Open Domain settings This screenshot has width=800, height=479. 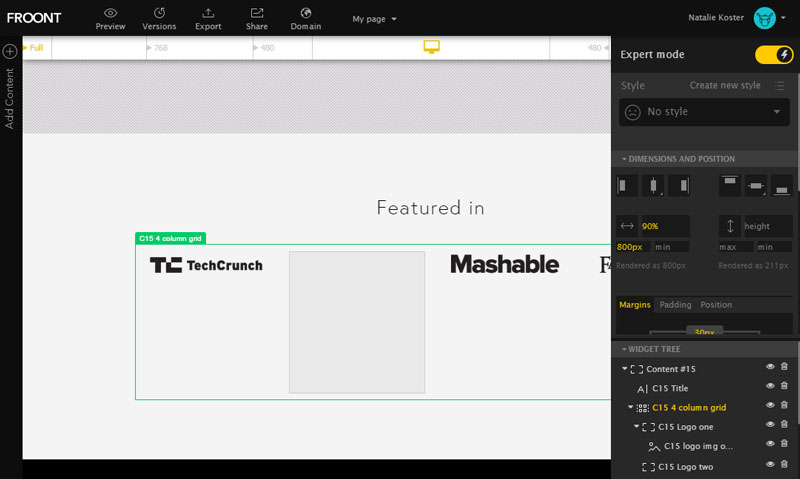click(306, 18)
